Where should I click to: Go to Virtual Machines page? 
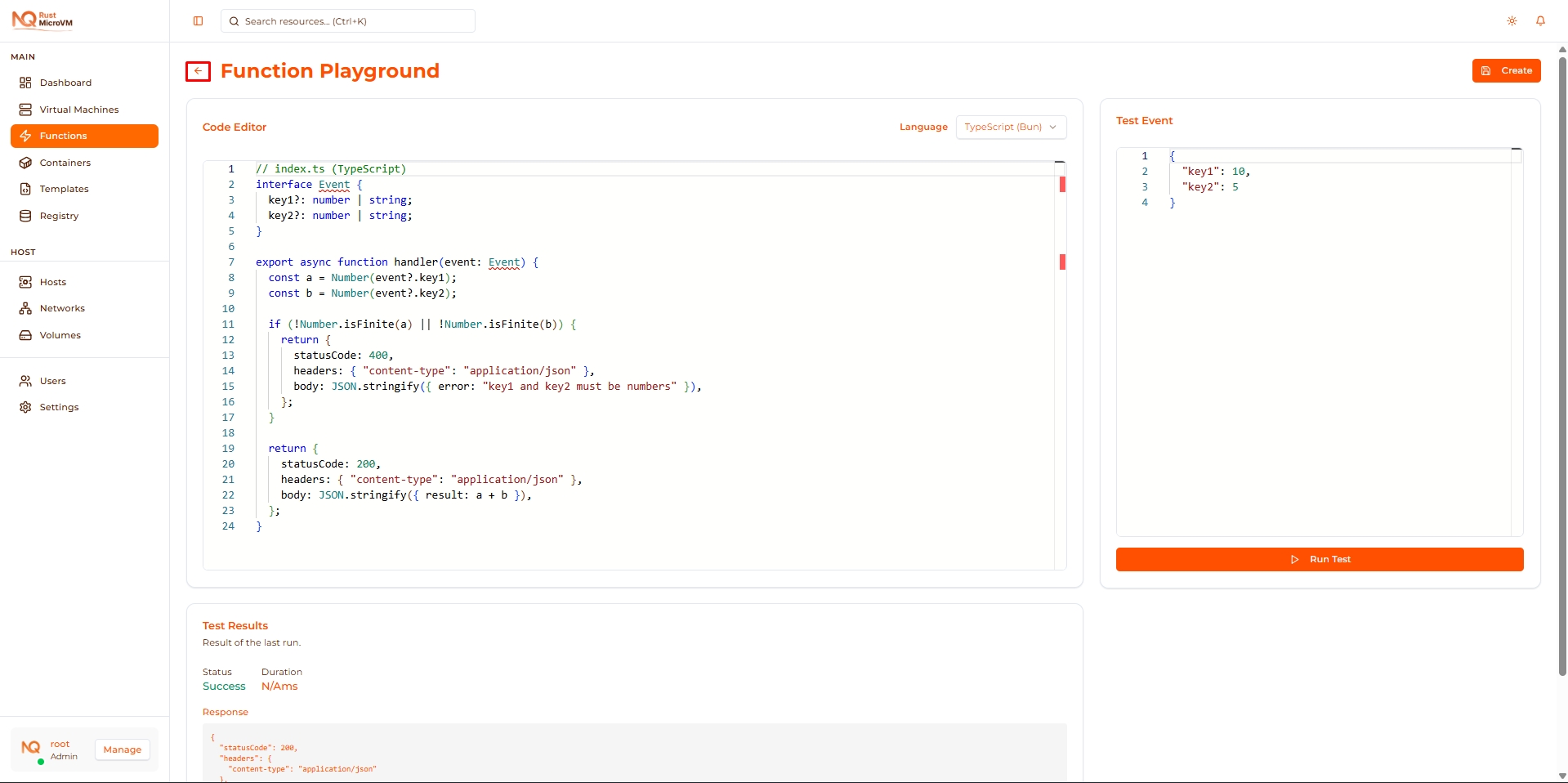78,110
